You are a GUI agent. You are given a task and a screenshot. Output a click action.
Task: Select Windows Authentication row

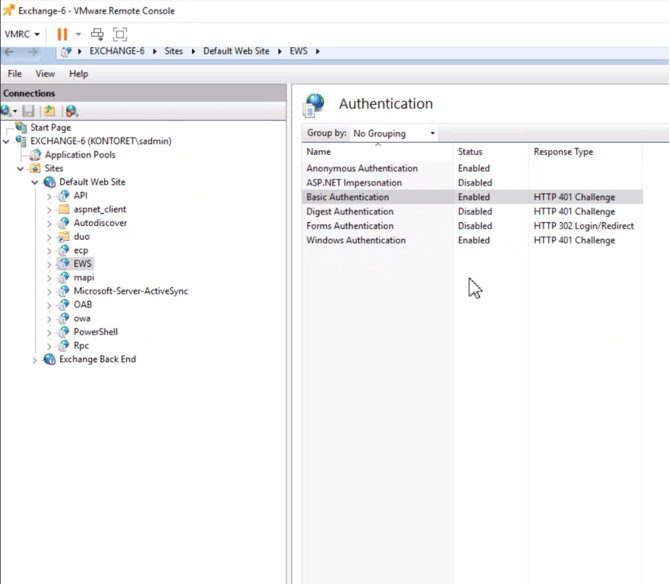[x=356, y=240]
